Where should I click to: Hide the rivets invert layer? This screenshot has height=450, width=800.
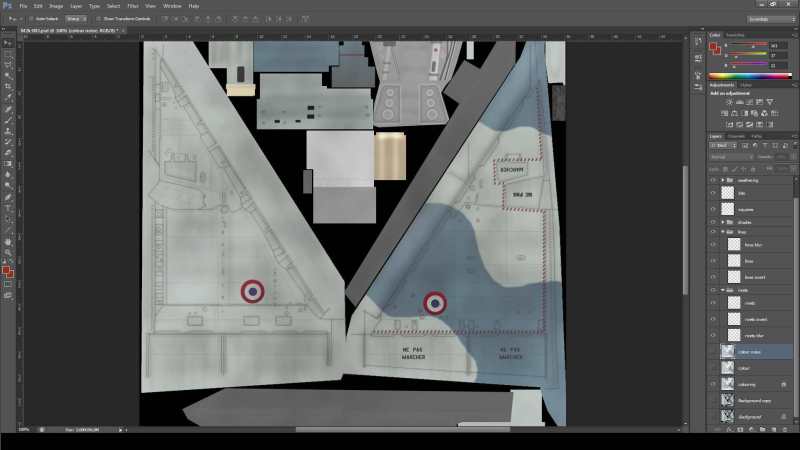click(x=713, y=319)
